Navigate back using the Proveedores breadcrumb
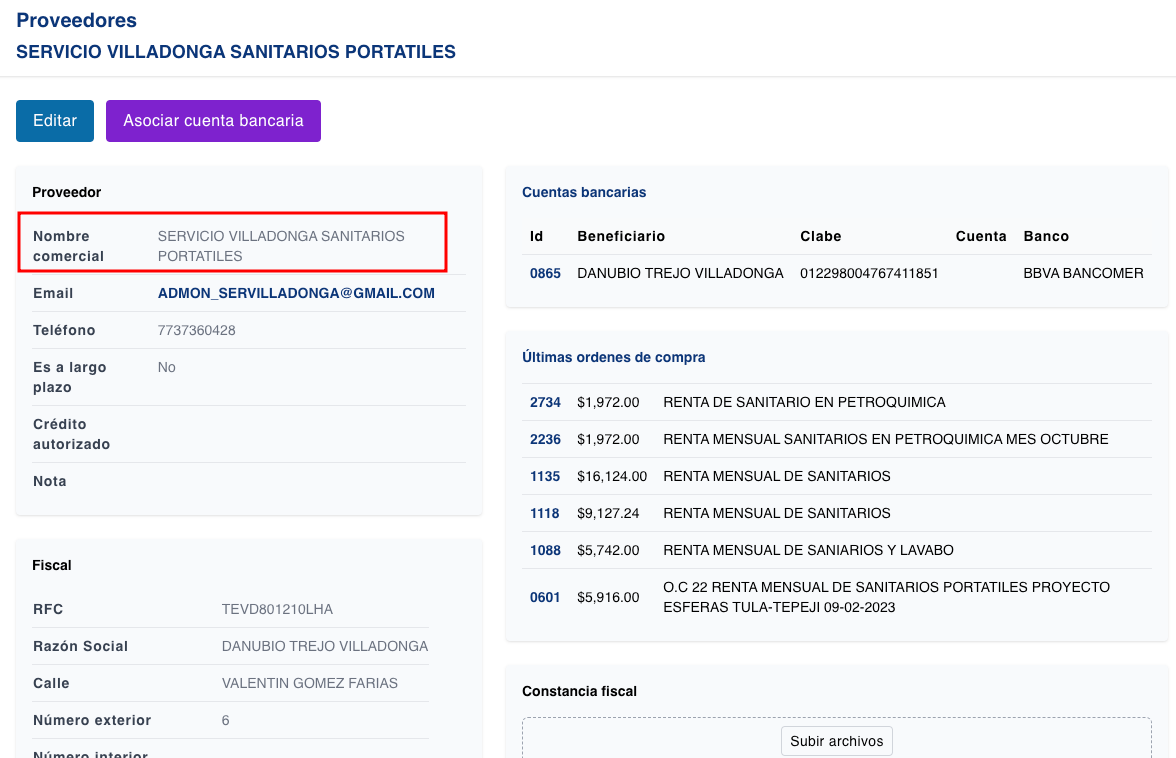 tap(76, 20)
